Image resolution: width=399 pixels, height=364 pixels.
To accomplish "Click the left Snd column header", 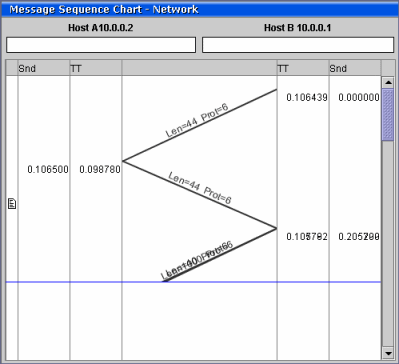I will pyautogui.click(x=44, y=68).
